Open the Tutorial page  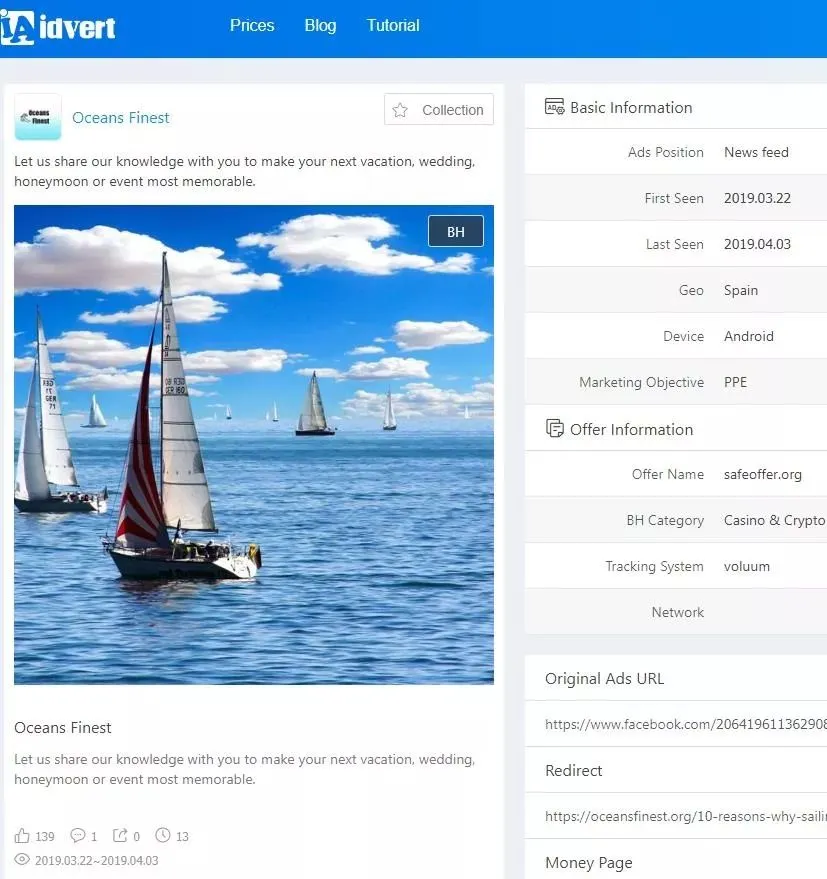pyautogui.click(x=393, y=25)
